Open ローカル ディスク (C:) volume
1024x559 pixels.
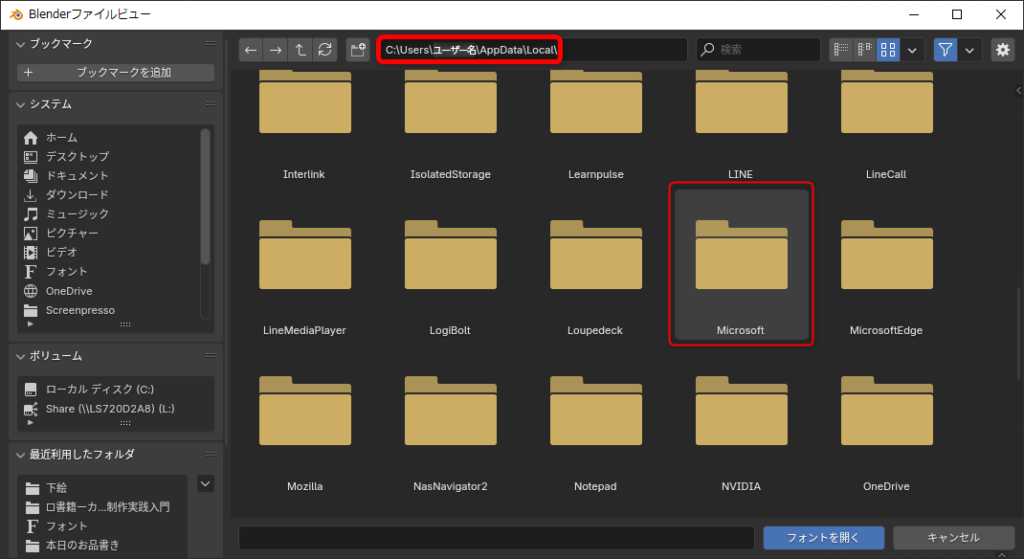pos(99,389)
